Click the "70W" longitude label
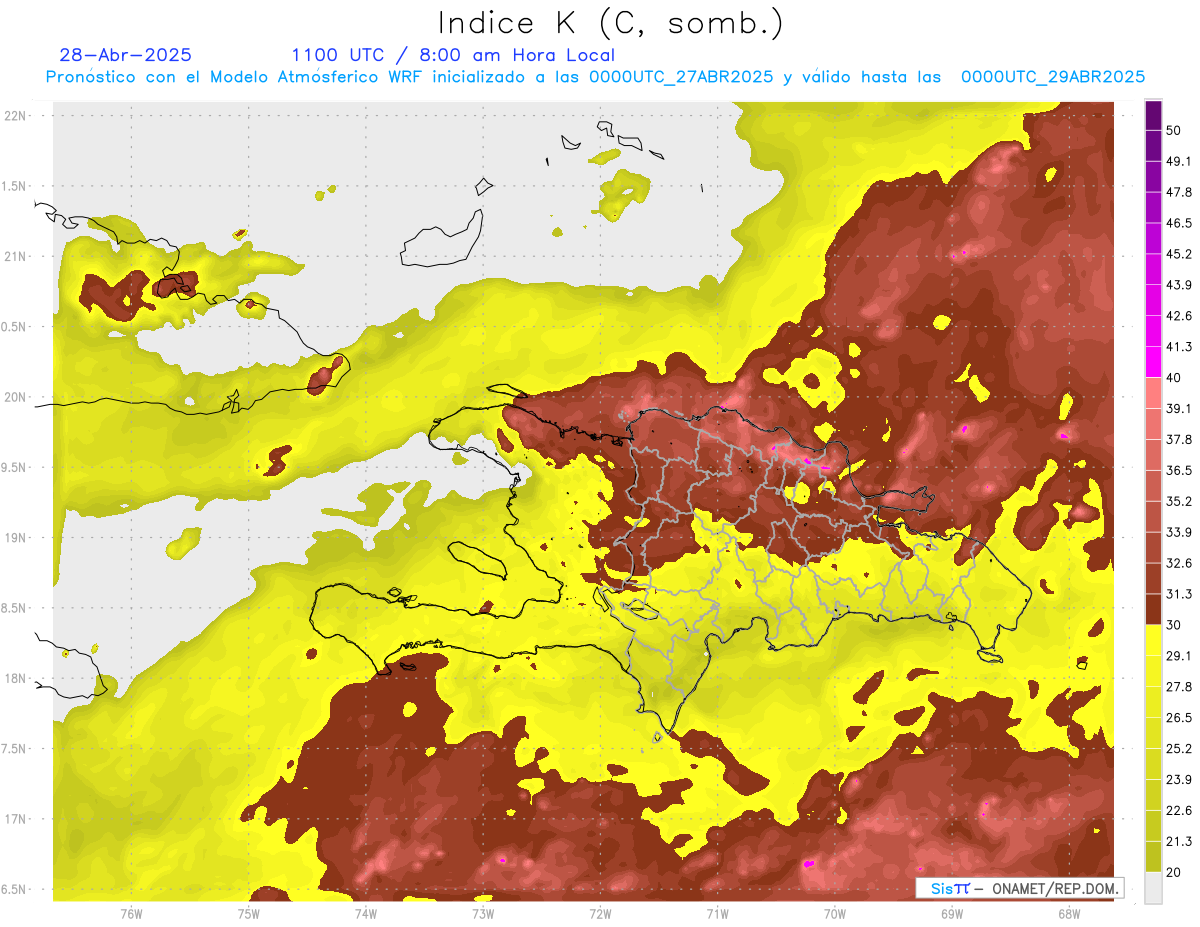Image resolution: width=1200 pixels, height=927 pixels. point(835,913)
